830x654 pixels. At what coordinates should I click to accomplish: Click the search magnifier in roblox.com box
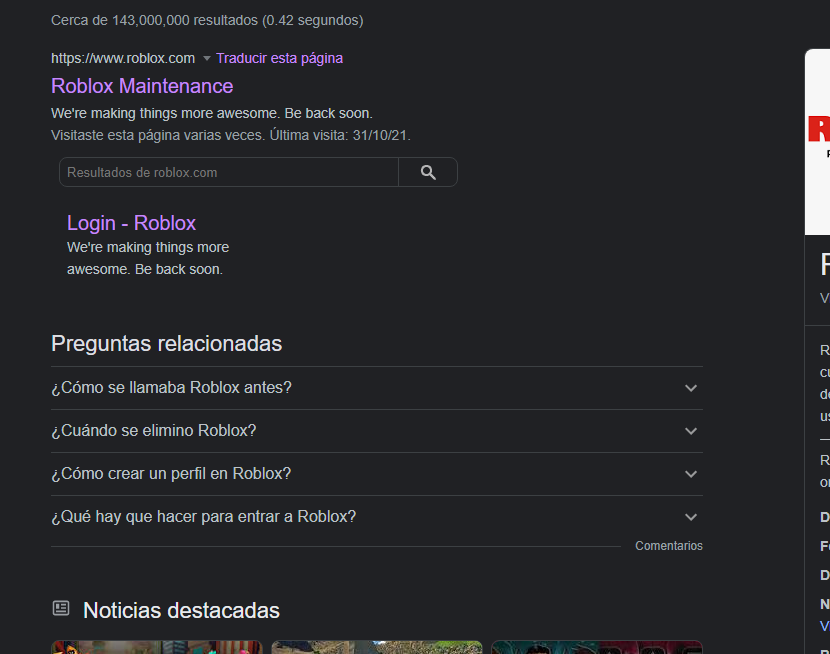coord(428,172)
